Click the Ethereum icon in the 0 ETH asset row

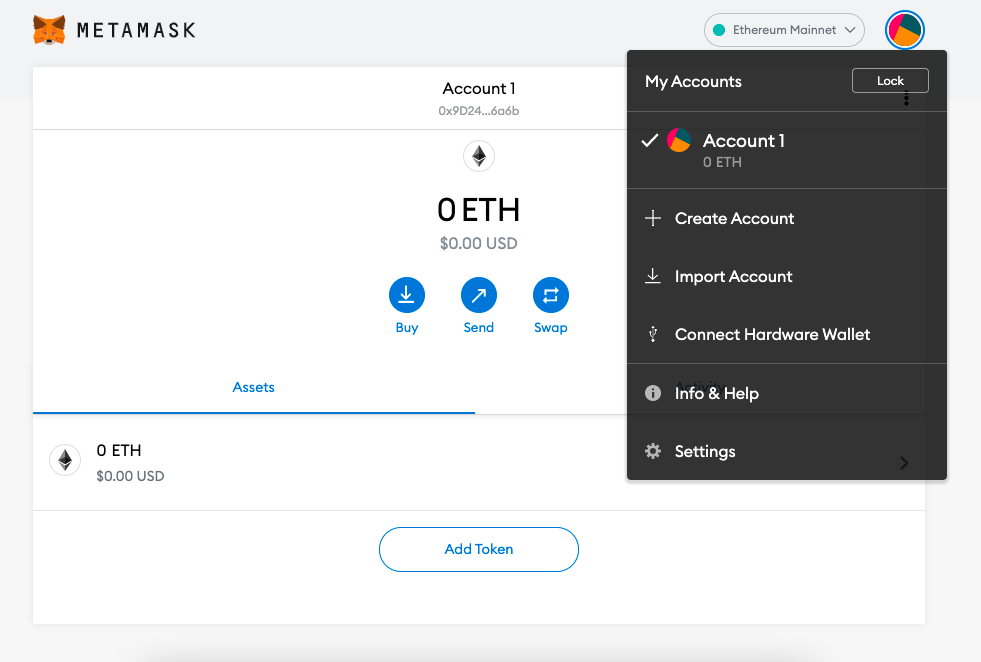pyautogui.click(x=65, y=461)
